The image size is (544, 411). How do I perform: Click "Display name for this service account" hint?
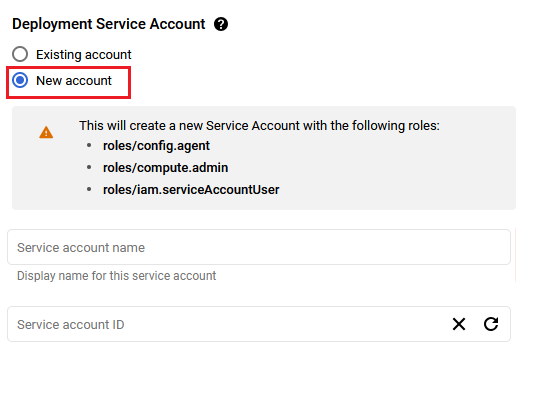pyautogui.click(x=117, y=276)
